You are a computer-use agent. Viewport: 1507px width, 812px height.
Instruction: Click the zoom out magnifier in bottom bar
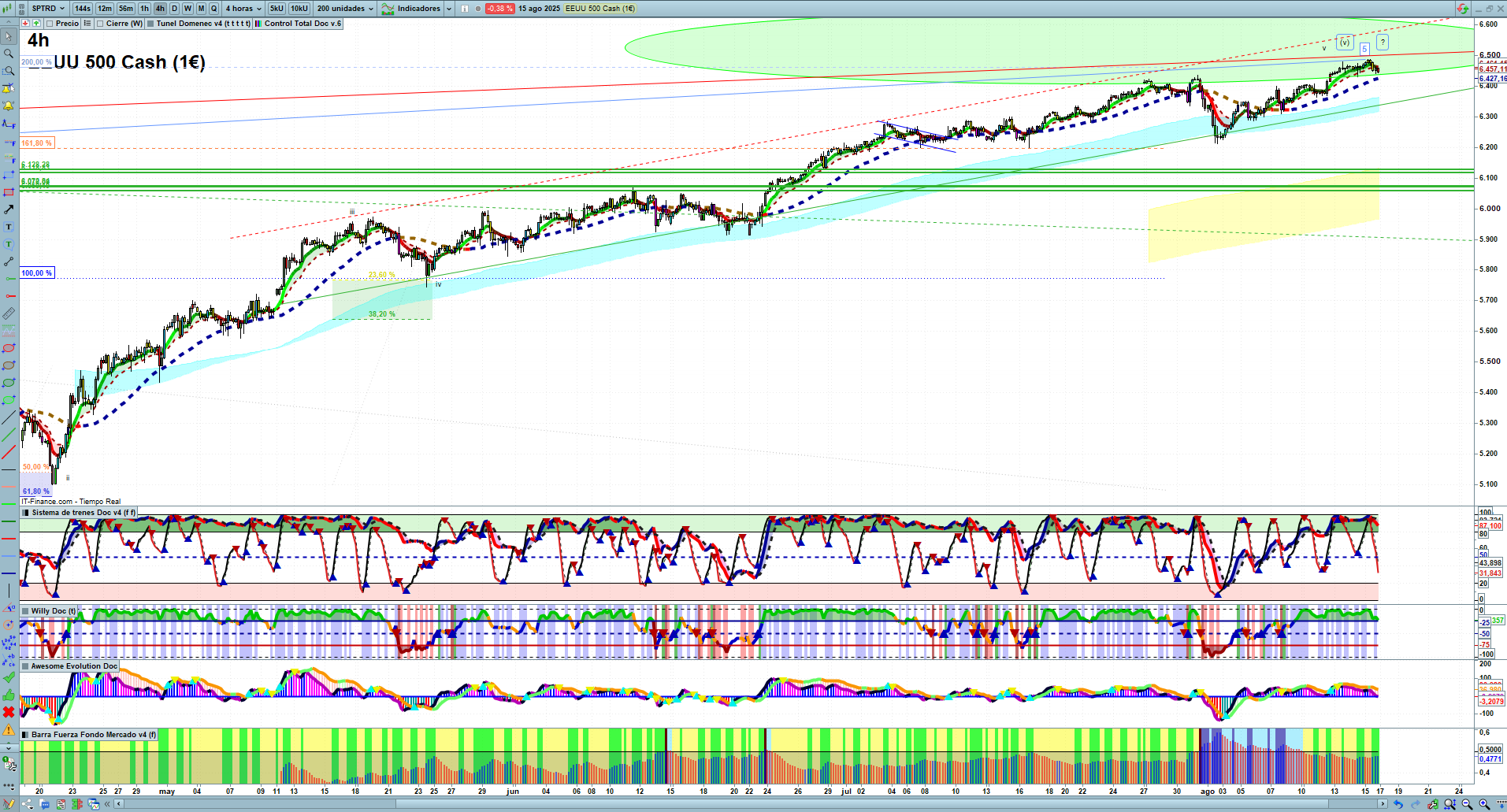click(x=1467, y=804)
